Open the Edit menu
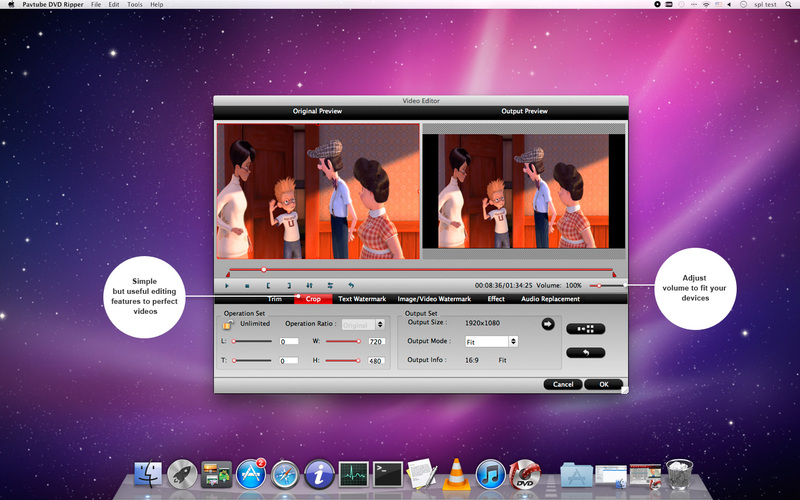Viewport: 800px width, 500px height. [114, 5]
